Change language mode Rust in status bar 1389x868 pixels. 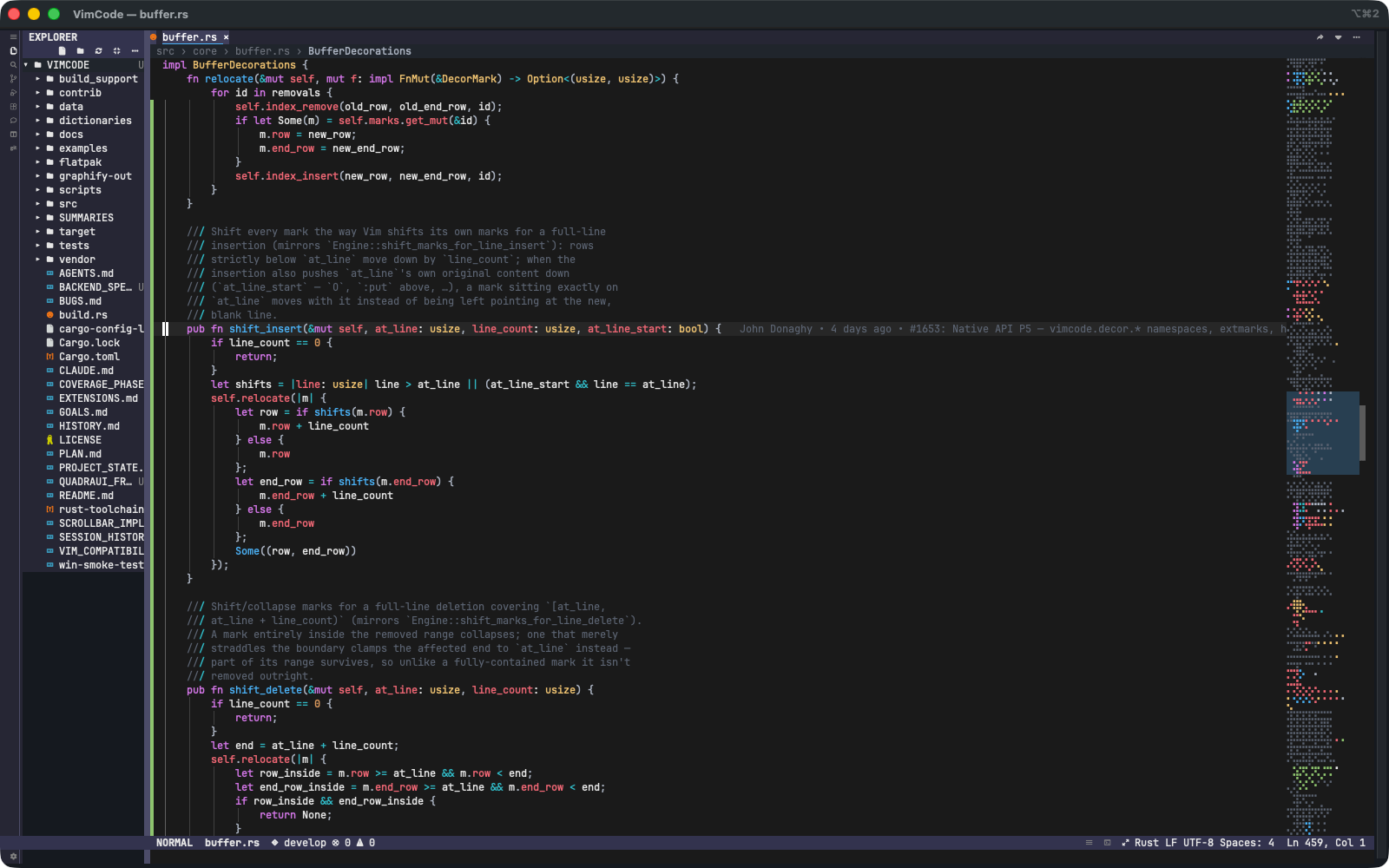pos(1146,843)
